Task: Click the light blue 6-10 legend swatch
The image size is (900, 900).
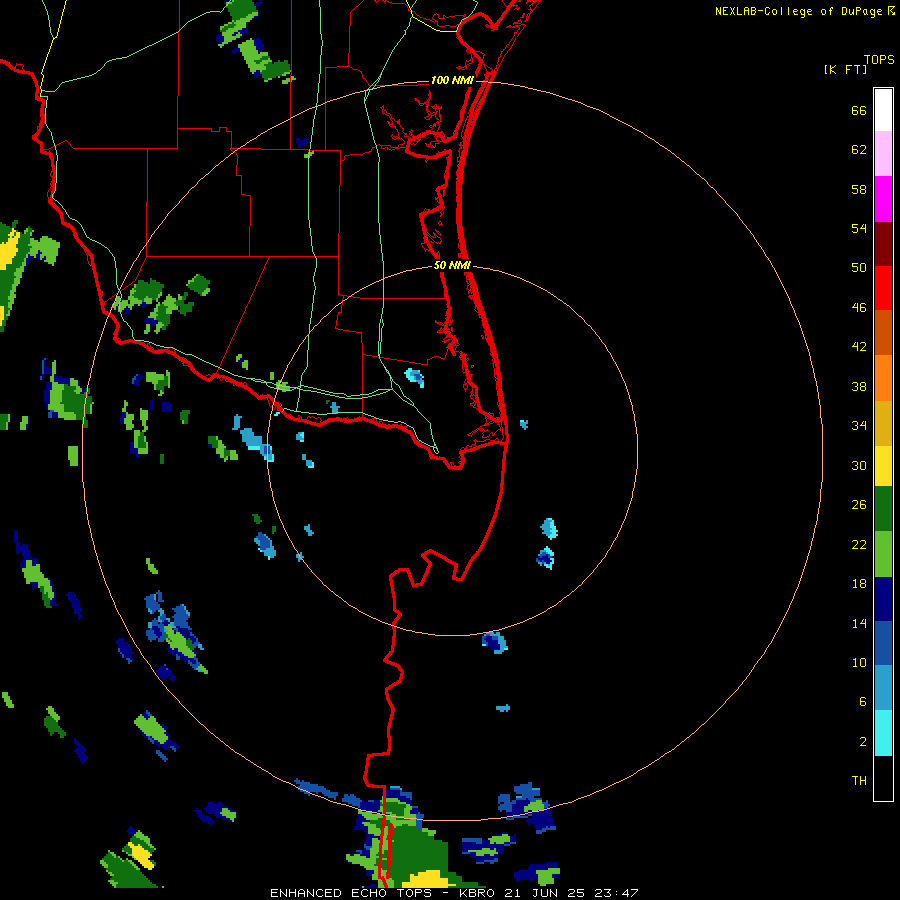Action: coord(883,688)
